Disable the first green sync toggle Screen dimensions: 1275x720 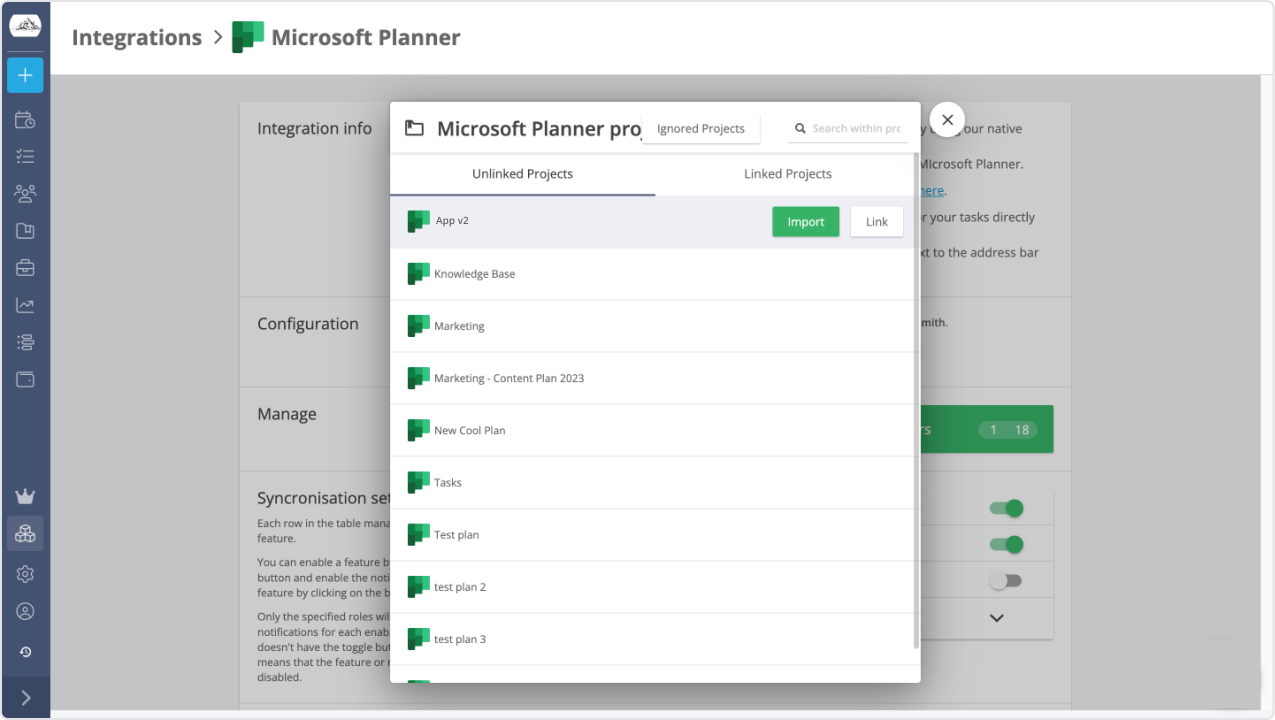1006,507
